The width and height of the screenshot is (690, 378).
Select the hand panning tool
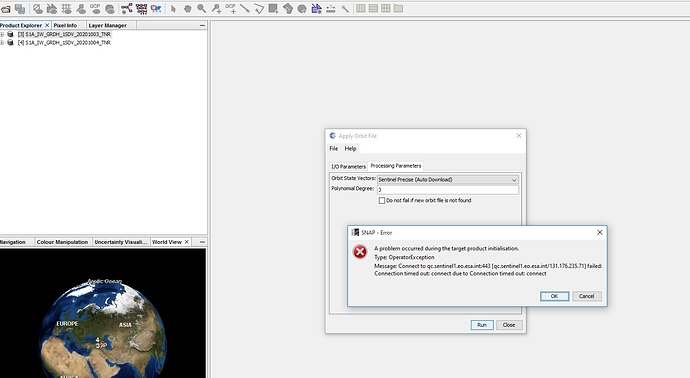187,8
